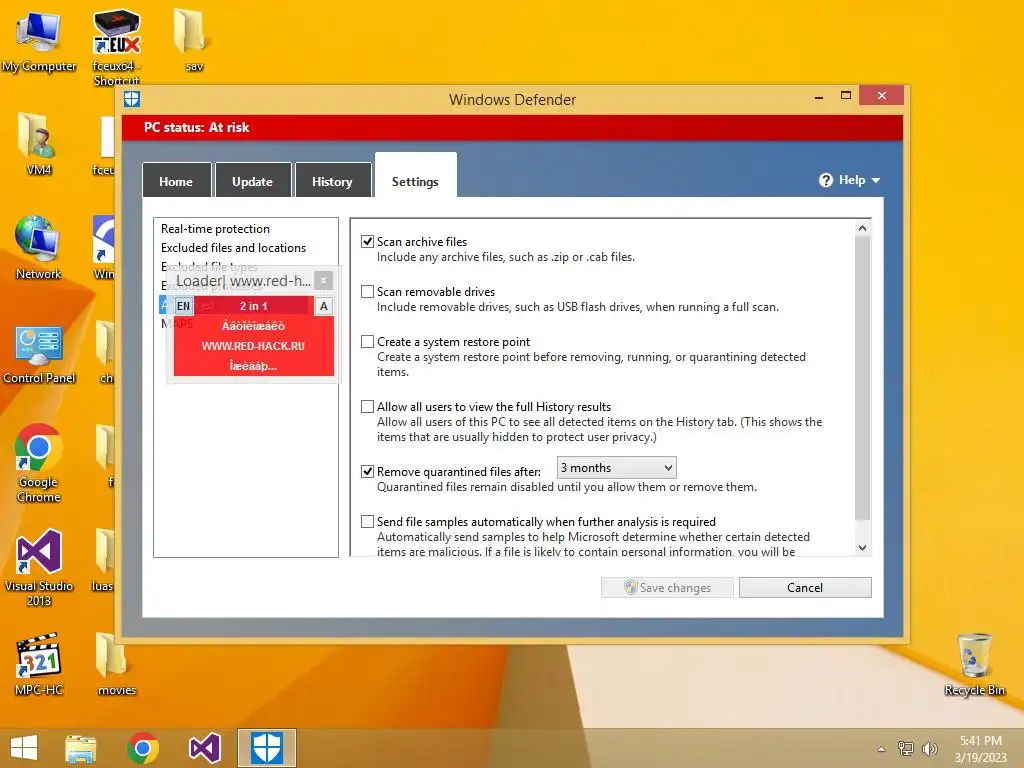This screenshot has height=768, width=1024.
Task: Switch to the History tab
Action: click(332, 180)
